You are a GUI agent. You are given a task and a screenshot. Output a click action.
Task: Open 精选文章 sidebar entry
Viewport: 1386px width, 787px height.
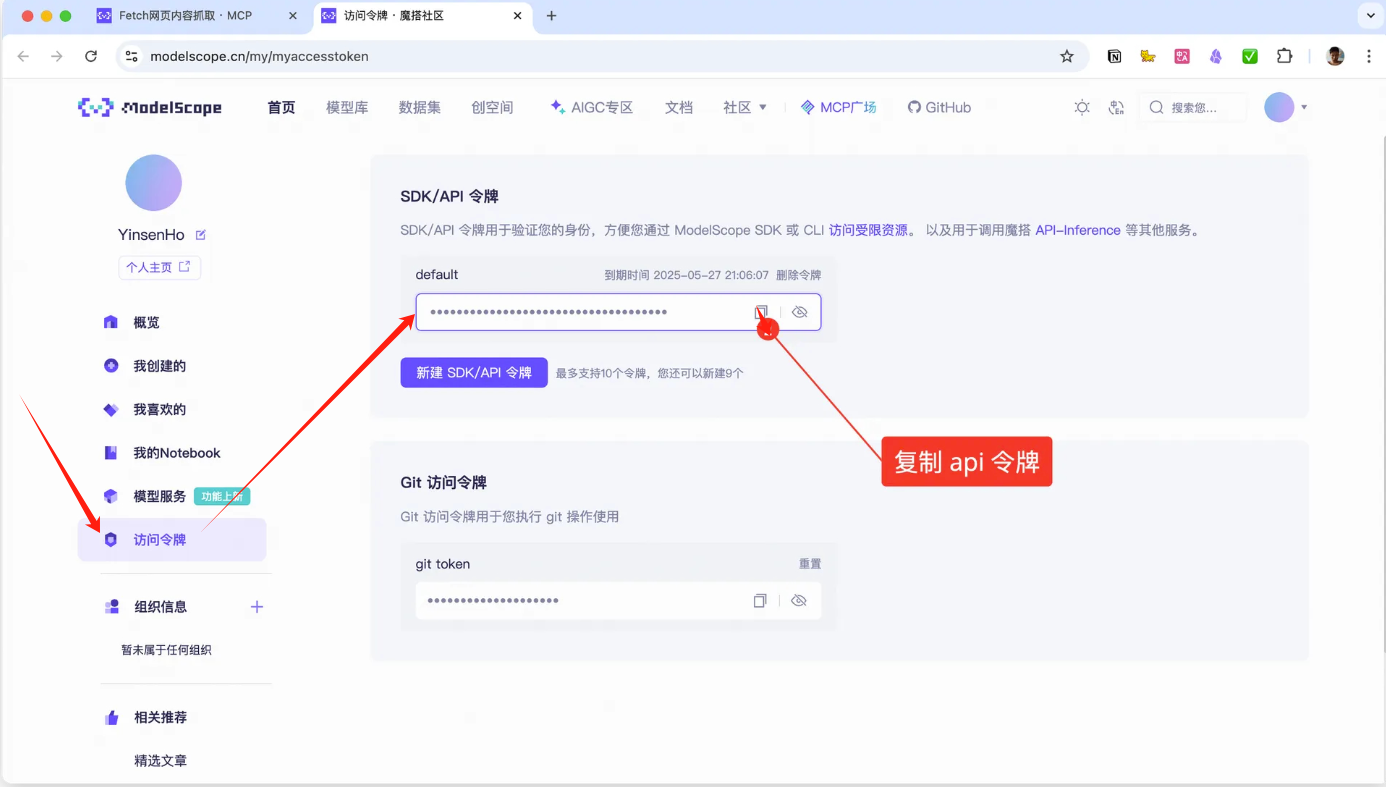click(160, 761)
